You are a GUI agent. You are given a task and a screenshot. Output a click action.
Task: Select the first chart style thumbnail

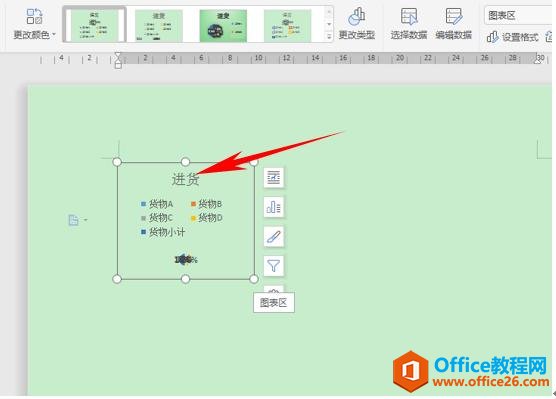(94, 25)
